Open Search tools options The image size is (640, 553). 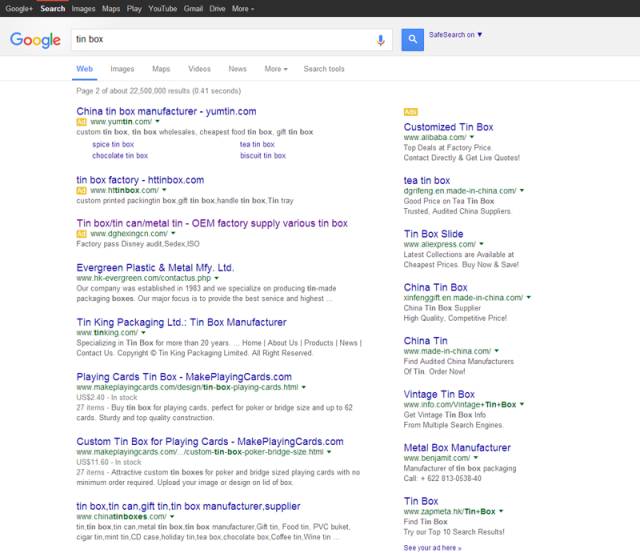click(x=324, y=69)
